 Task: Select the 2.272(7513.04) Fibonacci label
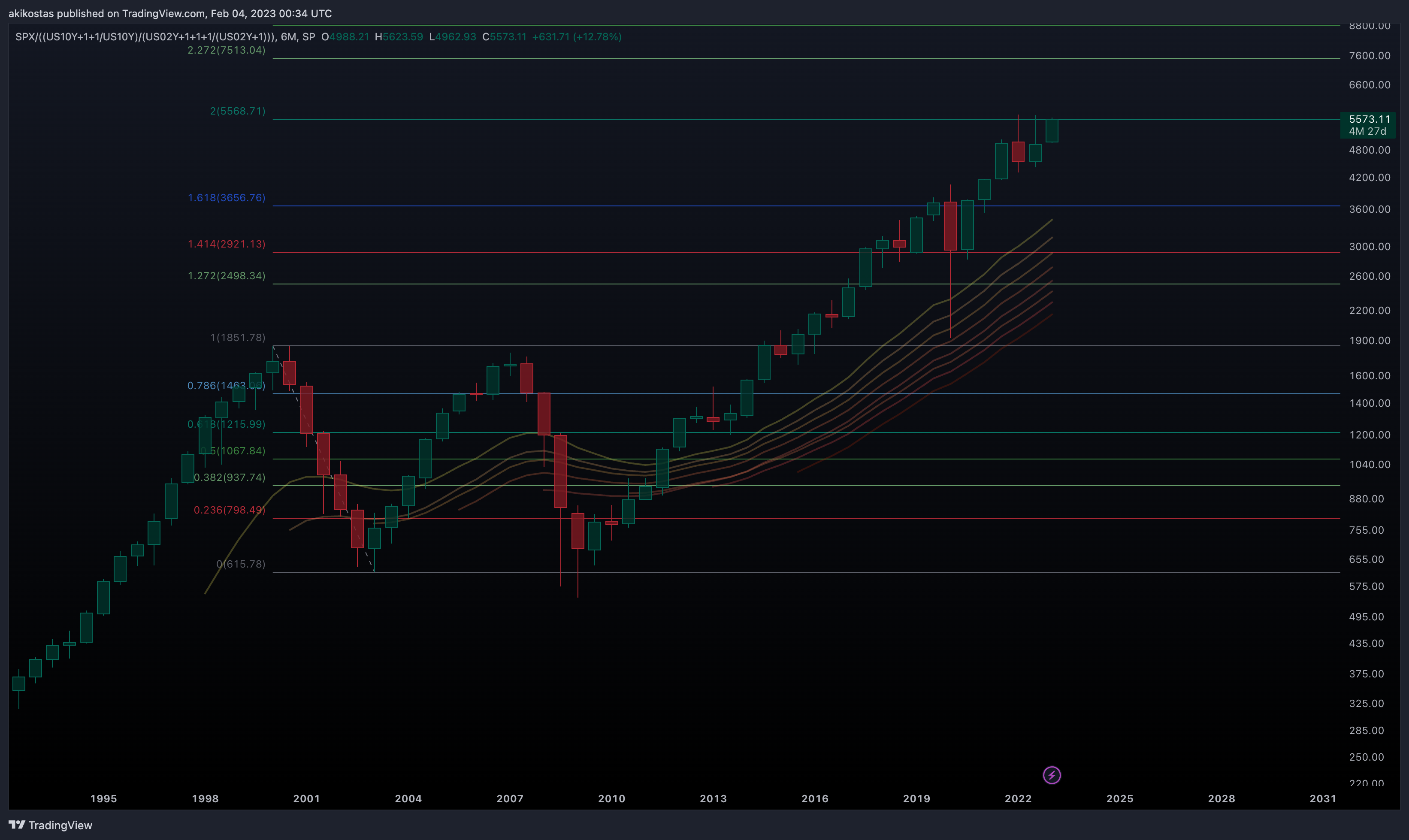[x=227, y=50]
